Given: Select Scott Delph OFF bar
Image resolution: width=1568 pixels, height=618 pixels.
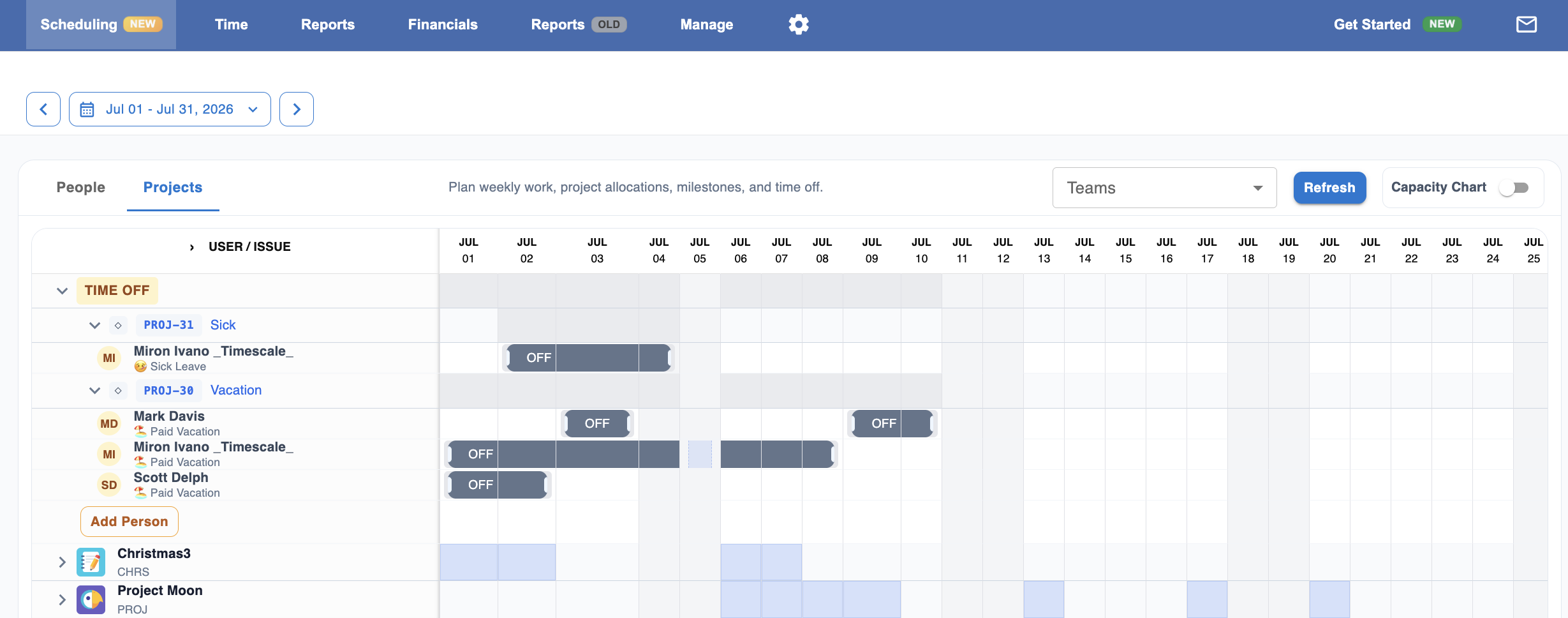Looking at the screenshot, I should pyautogui.click(x=498, y=485).
